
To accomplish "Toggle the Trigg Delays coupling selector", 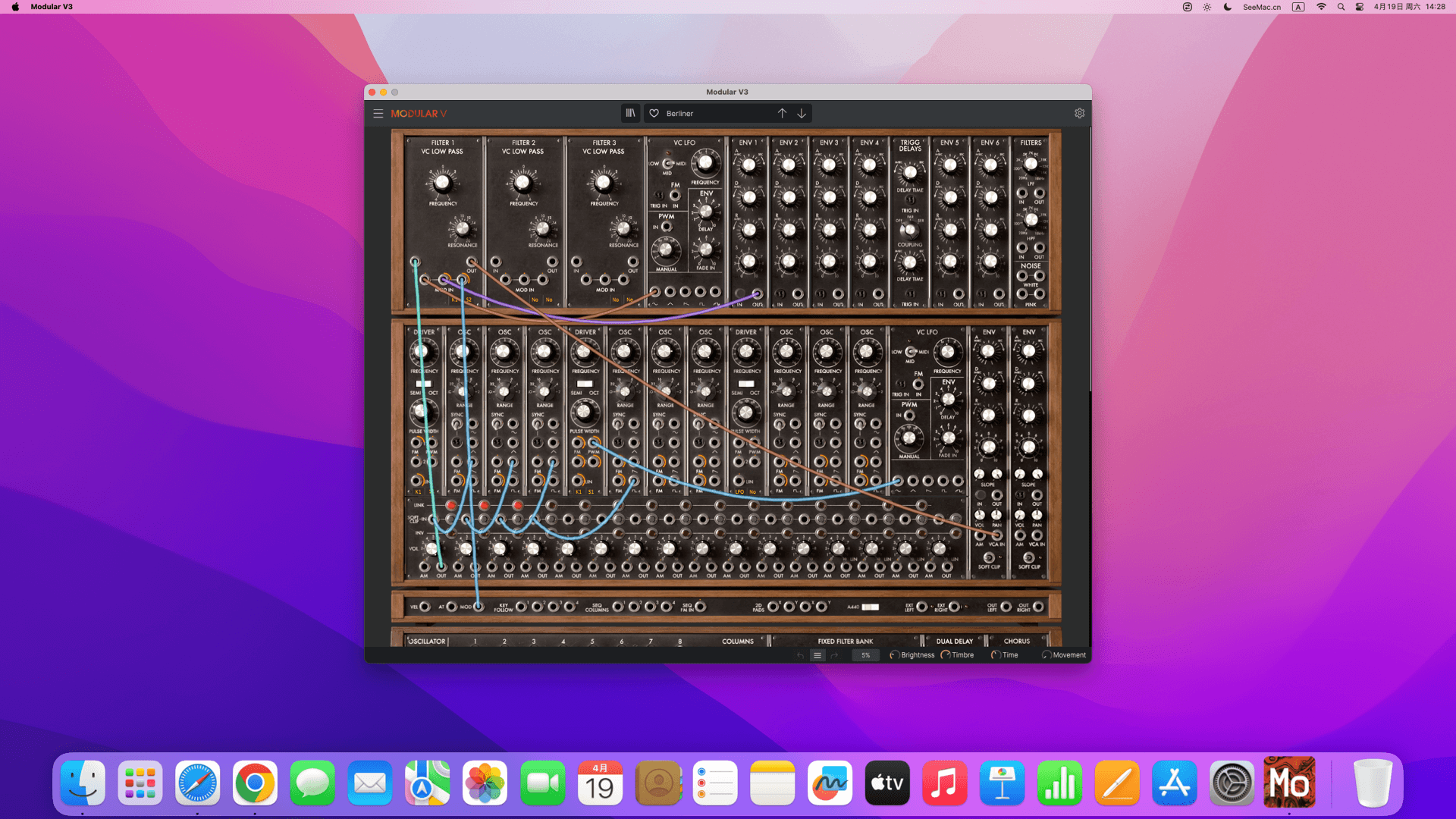I will [x=909, y=230].
